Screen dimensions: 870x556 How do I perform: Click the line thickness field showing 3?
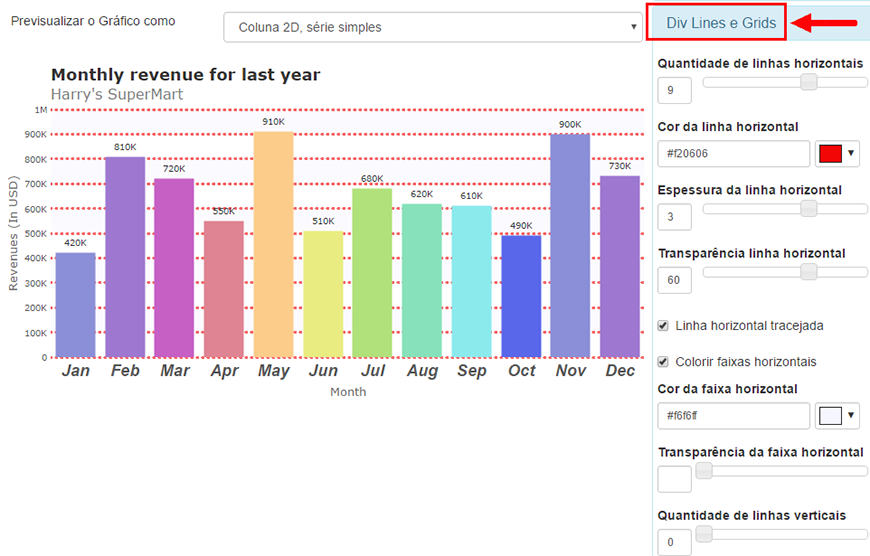click(x=675, y=217)
